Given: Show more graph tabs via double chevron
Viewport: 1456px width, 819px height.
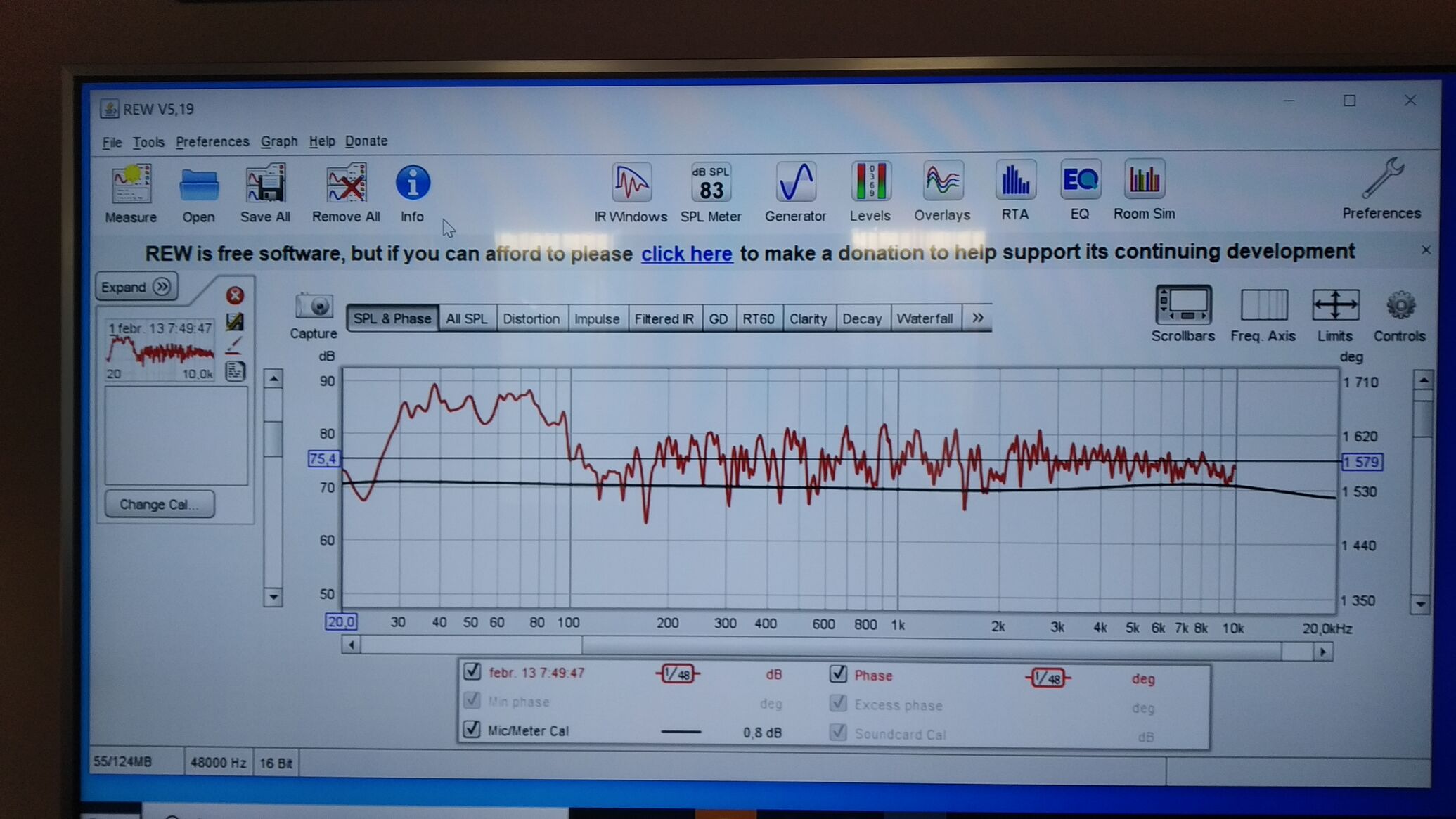Looking at the screenshot, I should tap(977, 318).
